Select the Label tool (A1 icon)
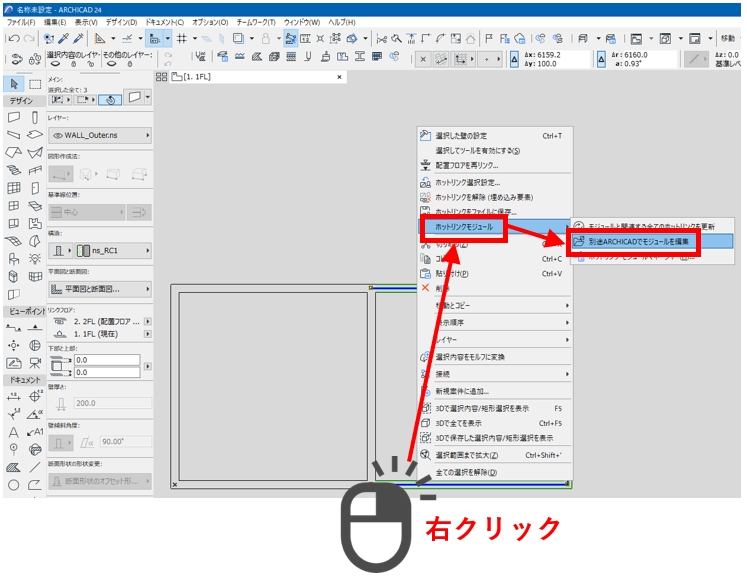The width and height of the screenshot is (747, 580). tap(35, 432)
